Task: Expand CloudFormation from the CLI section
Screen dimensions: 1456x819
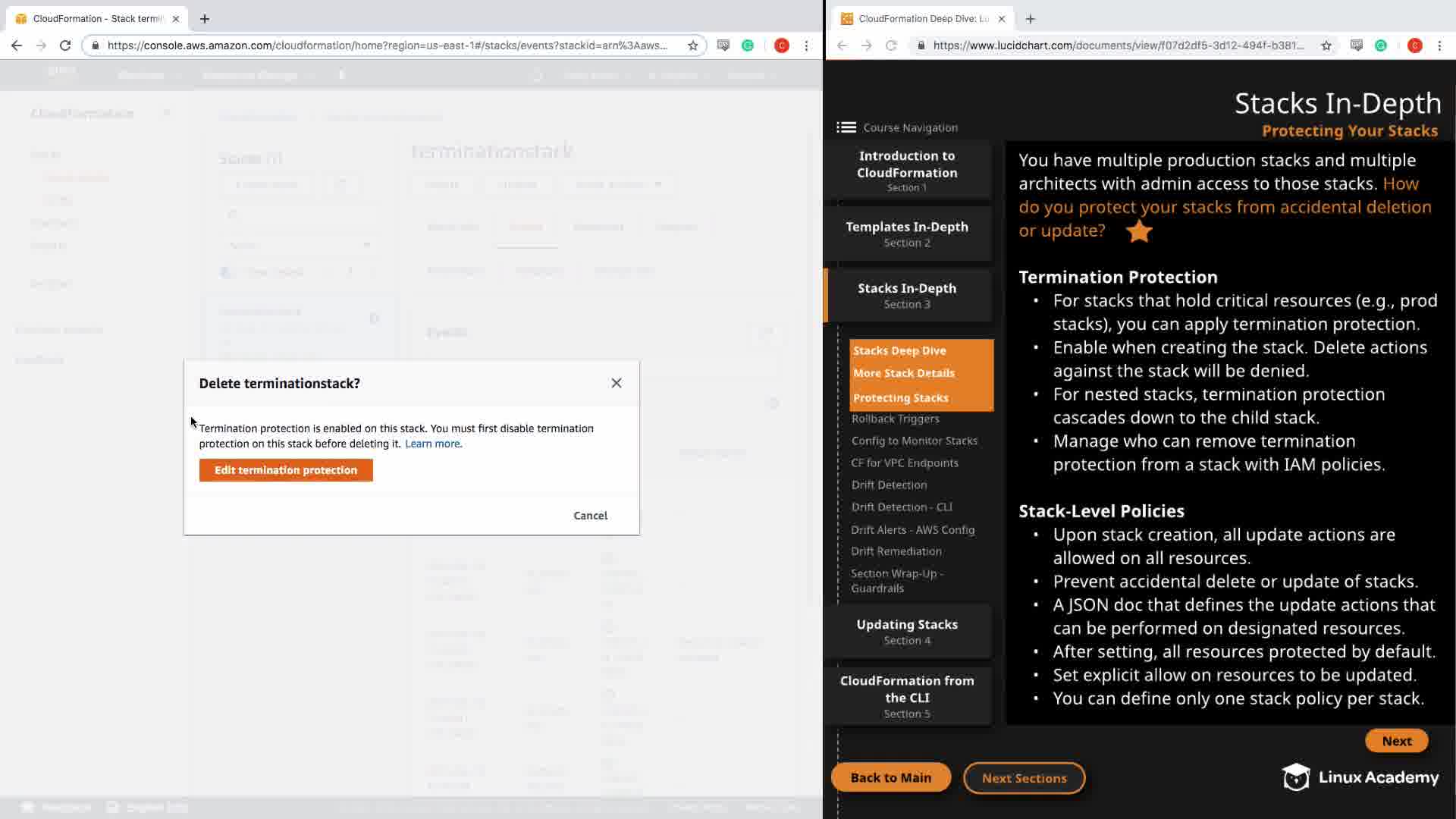Action: [907, 695]
